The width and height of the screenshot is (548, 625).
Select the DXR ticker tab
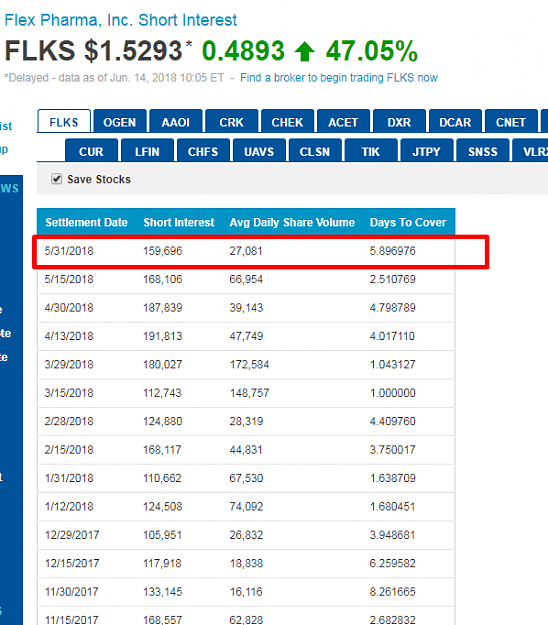point(399,121)
